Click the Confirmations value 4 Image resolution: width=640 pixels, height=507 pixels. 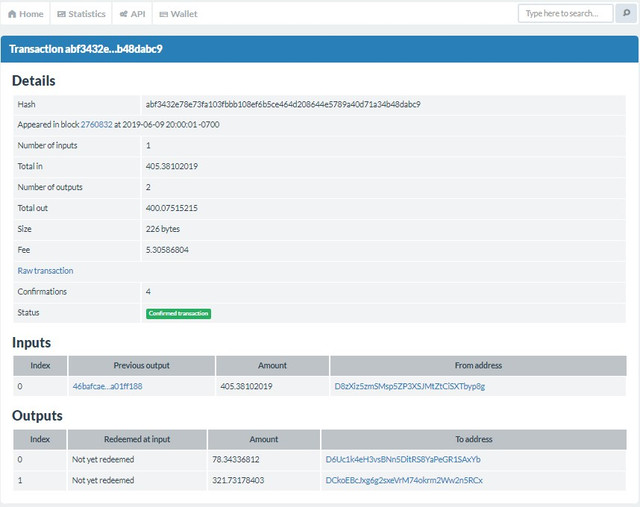[x=148, y=291]
